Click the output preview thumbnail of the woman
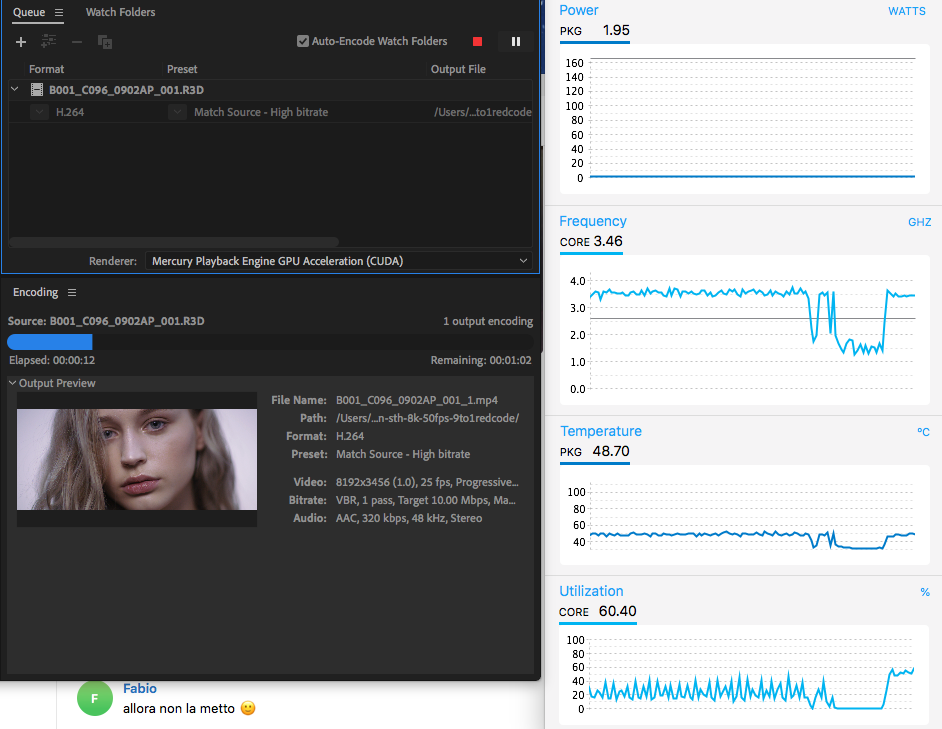 pos(137,459)
